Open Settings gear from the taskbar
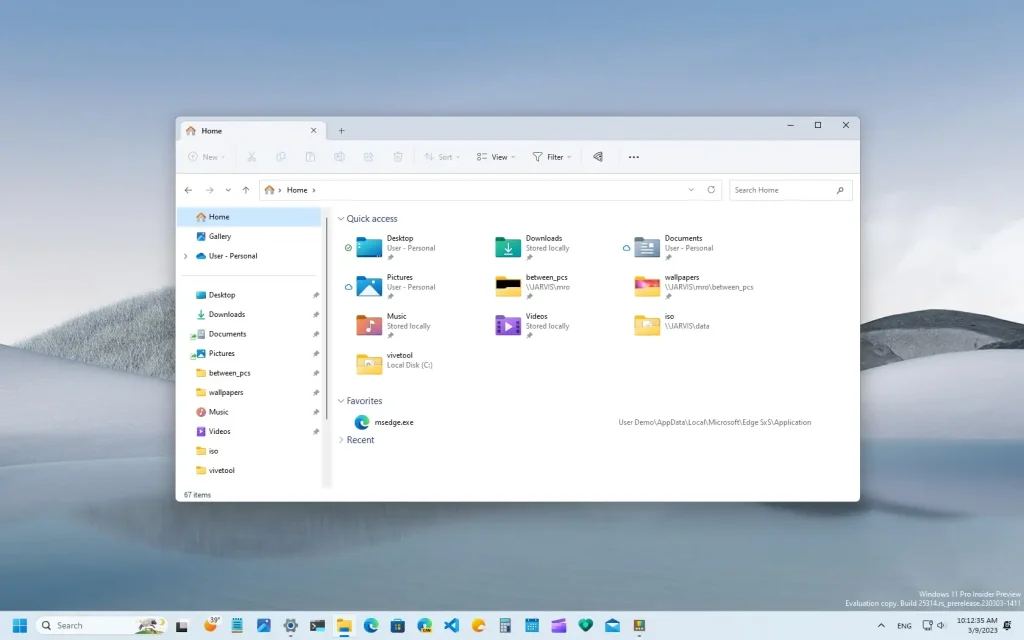 pos(291,626)
